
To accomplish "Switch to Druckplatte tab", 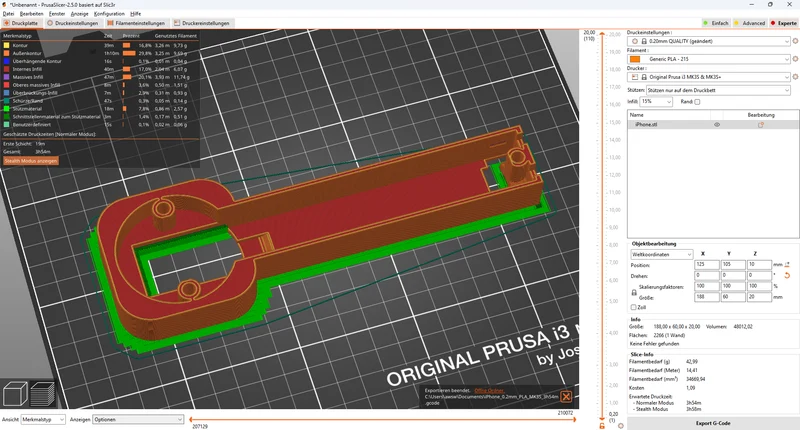I will (x=21, y=23).
